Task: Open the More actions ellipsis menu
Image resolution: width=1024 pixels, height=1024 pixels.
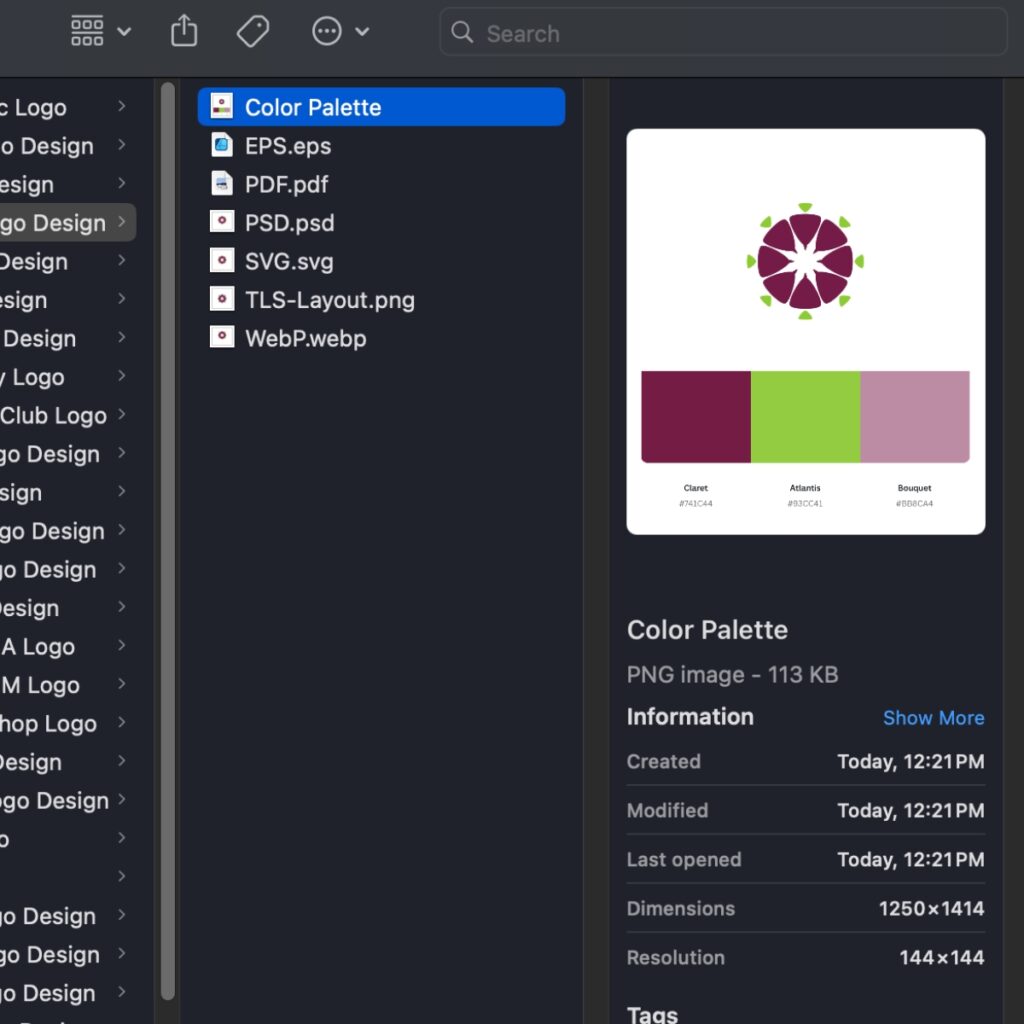Action: pyautogui.click(x=340, y=32)
